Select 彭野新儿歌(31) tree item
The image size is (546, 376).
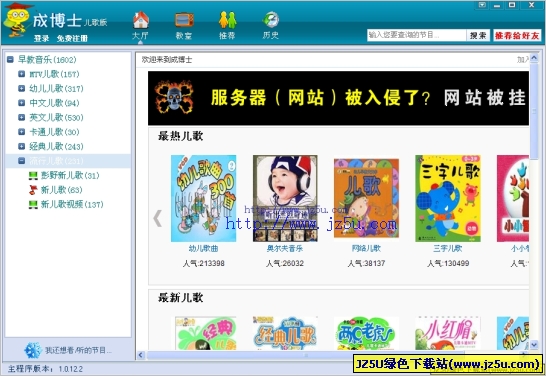pos(70,175)
